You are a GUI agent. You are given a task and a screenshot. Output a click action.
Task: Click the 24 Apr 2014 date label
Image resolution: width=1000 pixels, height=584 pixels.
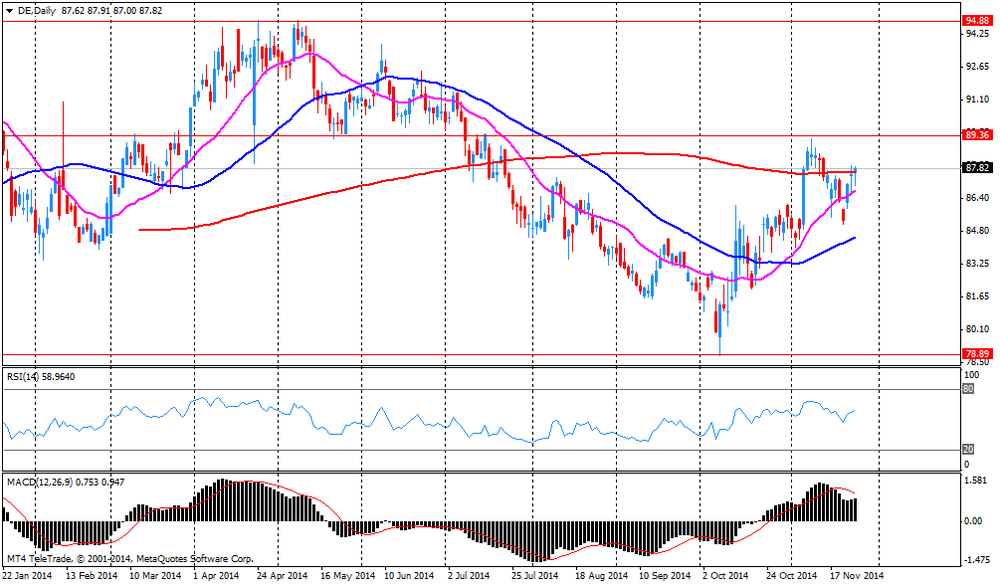pos(280,576)
